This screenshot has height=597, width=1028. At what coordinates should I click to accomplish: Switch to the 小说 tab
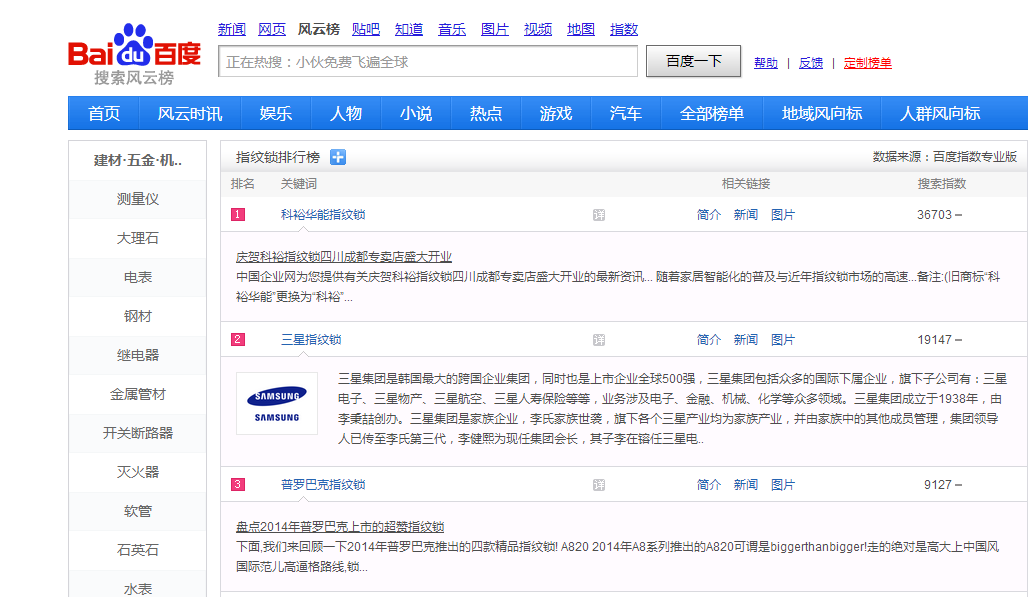coord(416,113)
